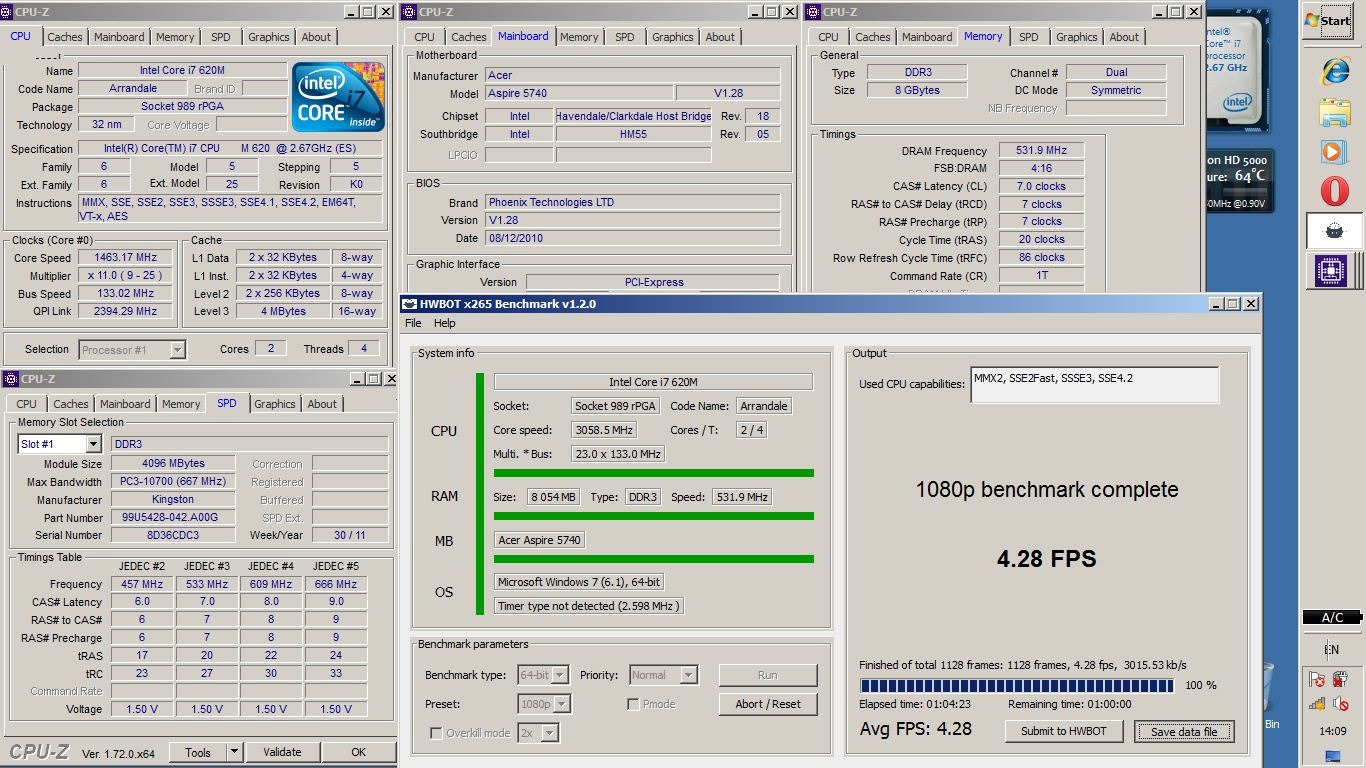
Task: Click the Intel Core i7 logo in CPU-Z
Action: pos(338,97)
